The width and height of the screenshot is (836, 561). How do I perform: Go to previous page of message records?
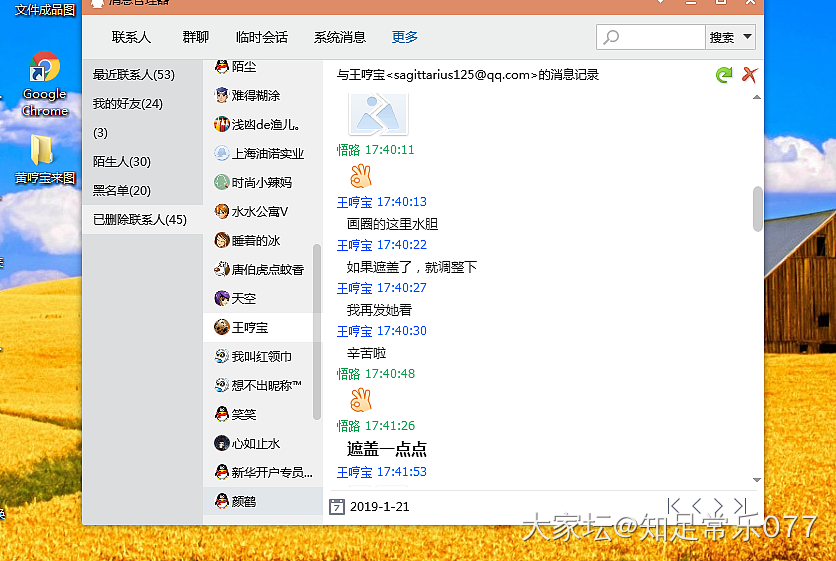(x=698, y=506)
